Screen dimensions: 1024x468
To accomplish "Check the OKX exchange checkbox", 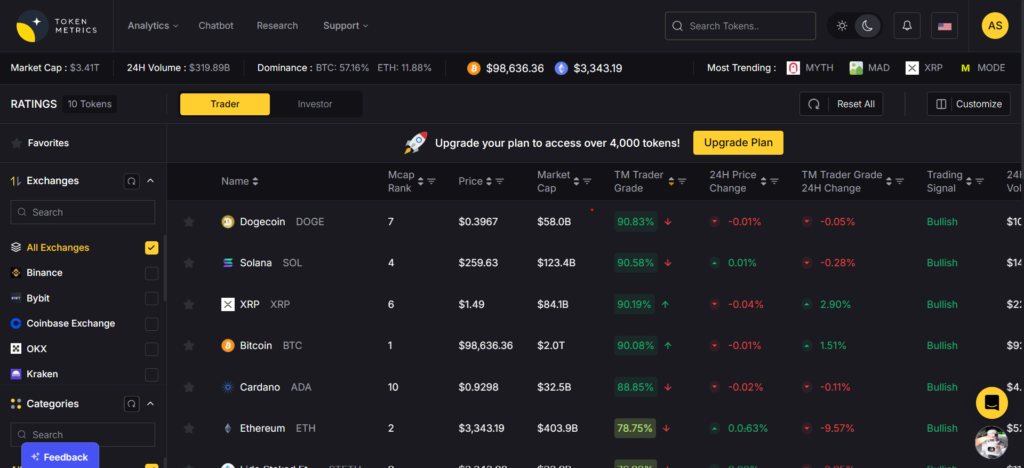I will pos(152,349).
